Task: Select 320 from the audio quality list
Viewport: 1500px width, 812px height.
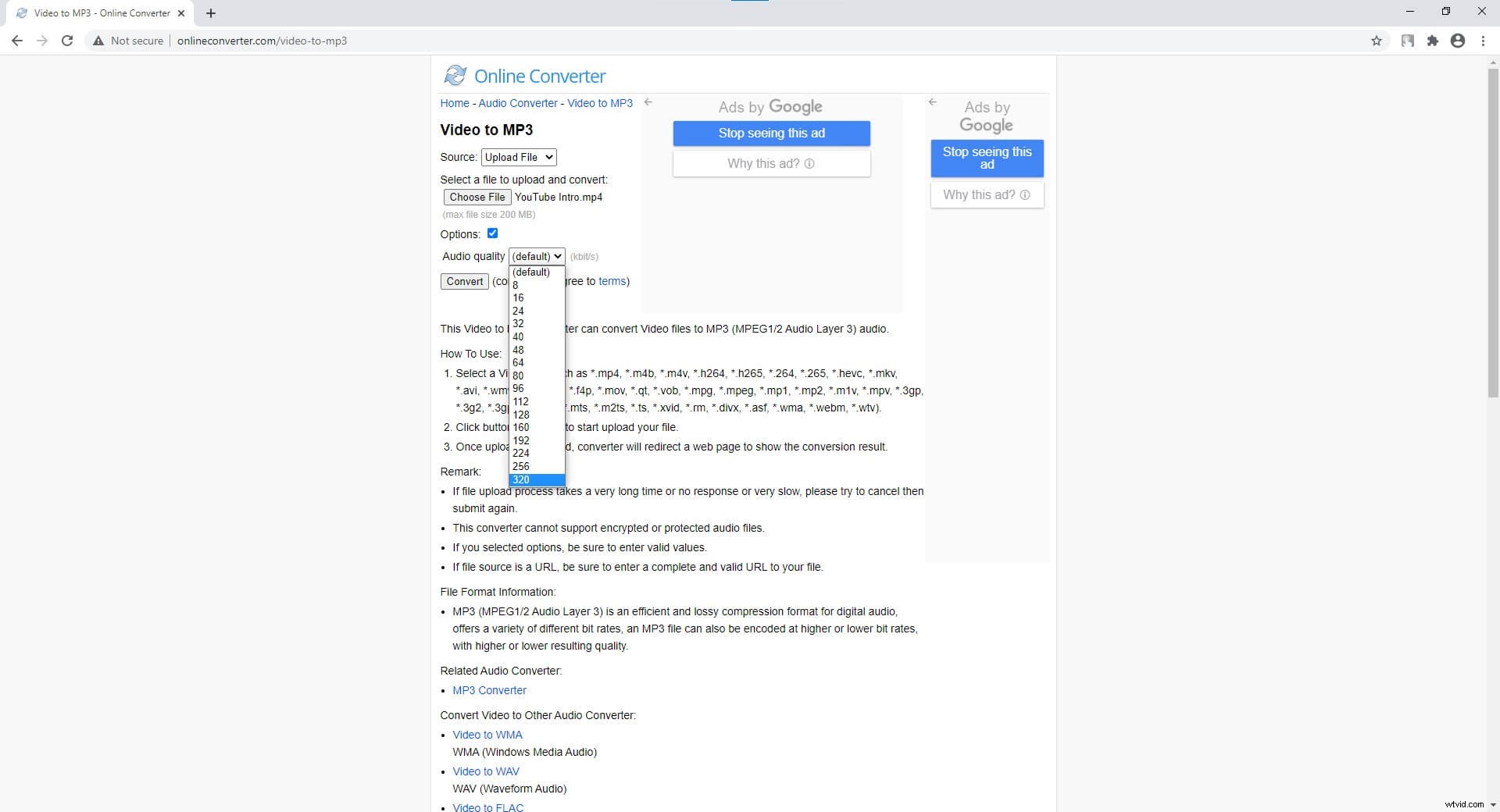Action: click(520, 479)
